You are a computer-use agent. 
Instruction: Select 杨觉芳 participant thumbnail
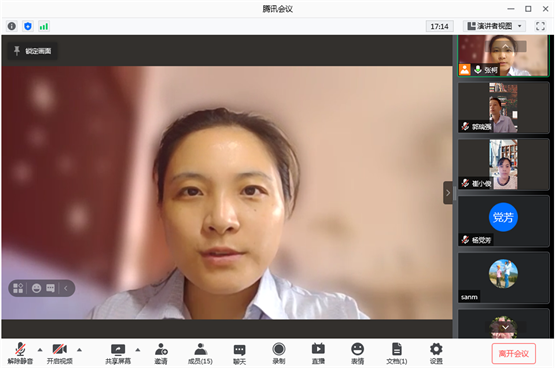pos(503,221)
